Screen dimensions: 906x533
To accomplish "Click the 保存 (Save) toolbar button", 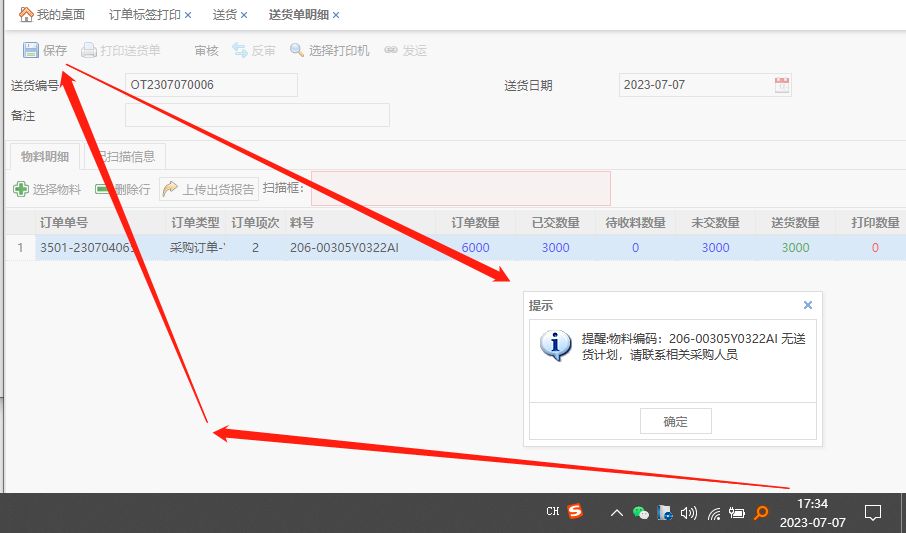I will pyautogui.click(x=45, y=50).
